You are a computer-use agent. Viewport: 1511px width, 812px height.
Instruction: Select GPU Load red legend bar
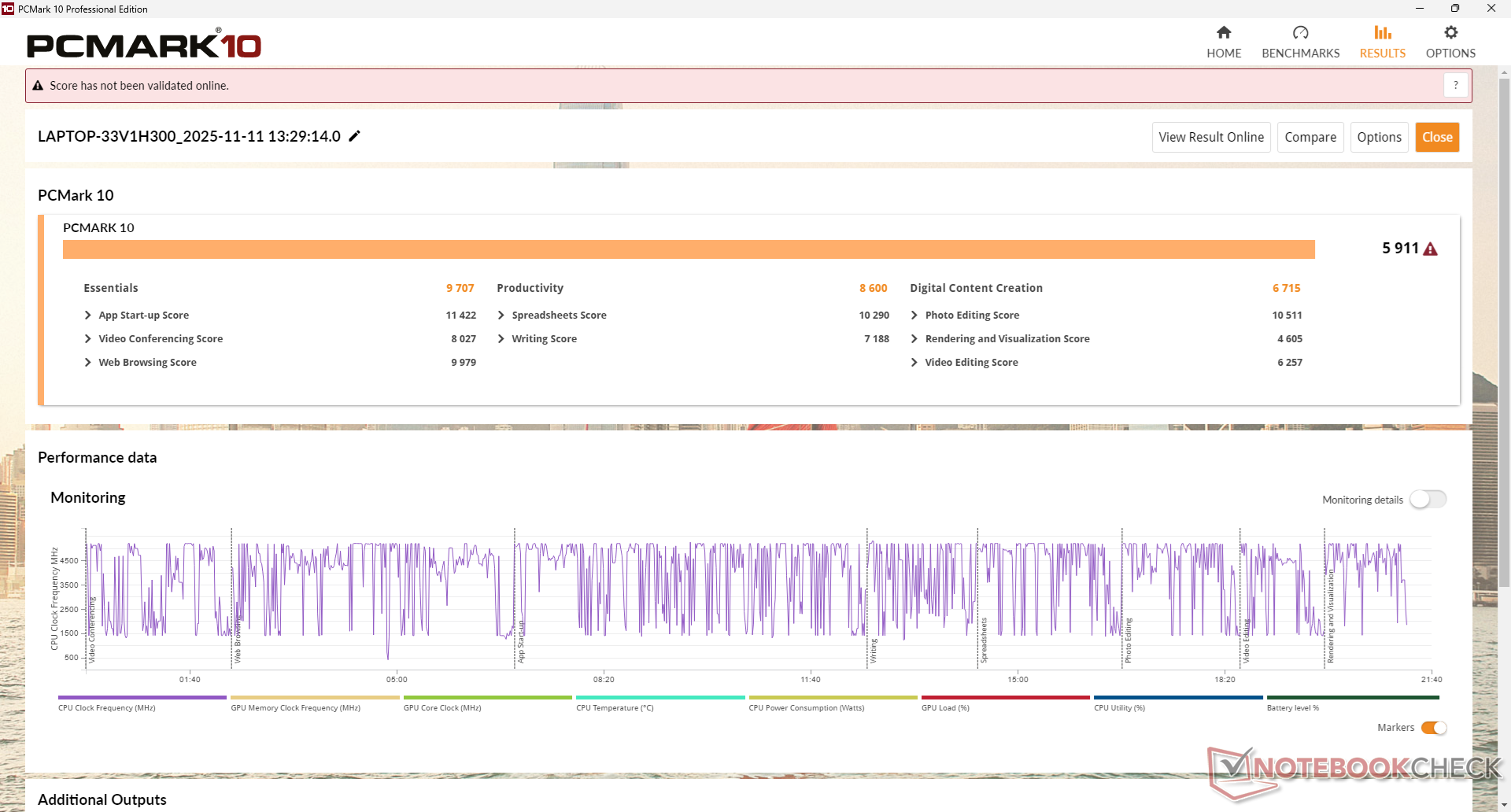(1005, 698)
